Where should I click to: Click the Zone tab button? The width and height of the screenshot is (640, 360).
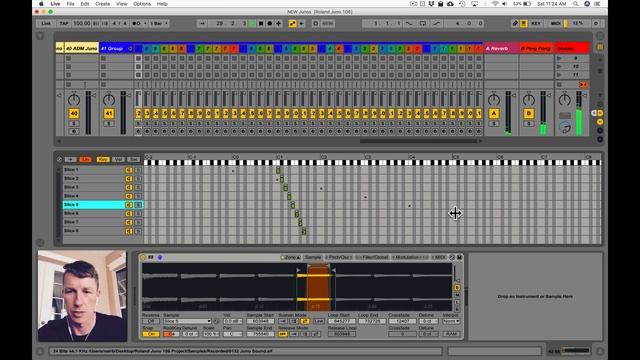290,258
